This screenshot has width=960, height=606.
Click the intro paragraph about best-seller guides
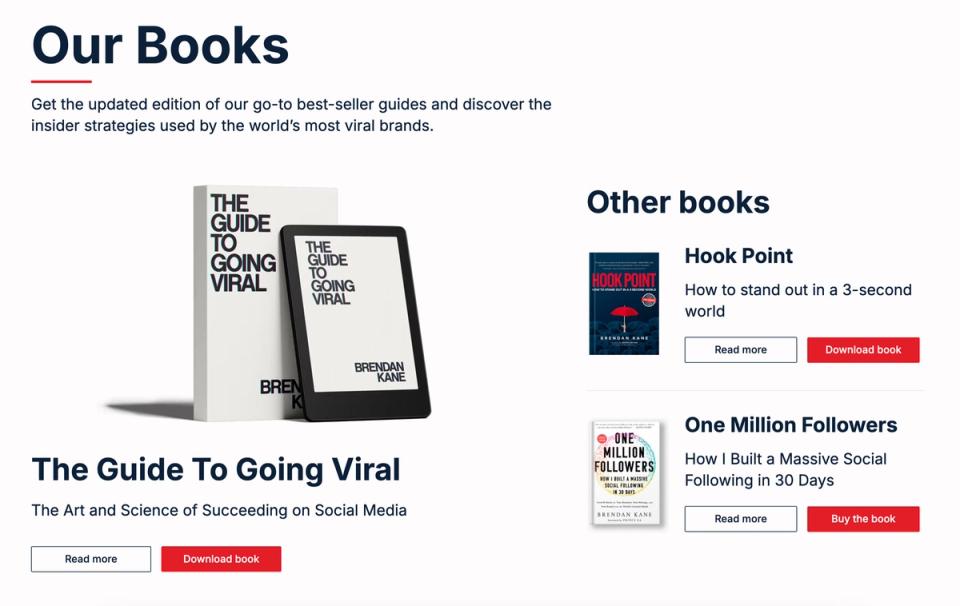(291, 114)
